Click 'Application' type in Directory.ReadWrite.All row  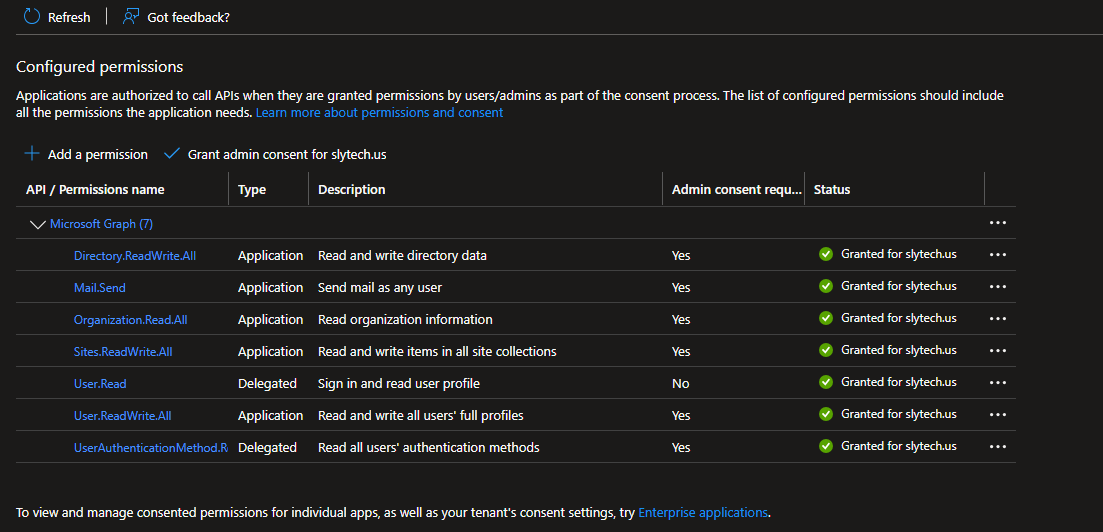pos(271,255)
